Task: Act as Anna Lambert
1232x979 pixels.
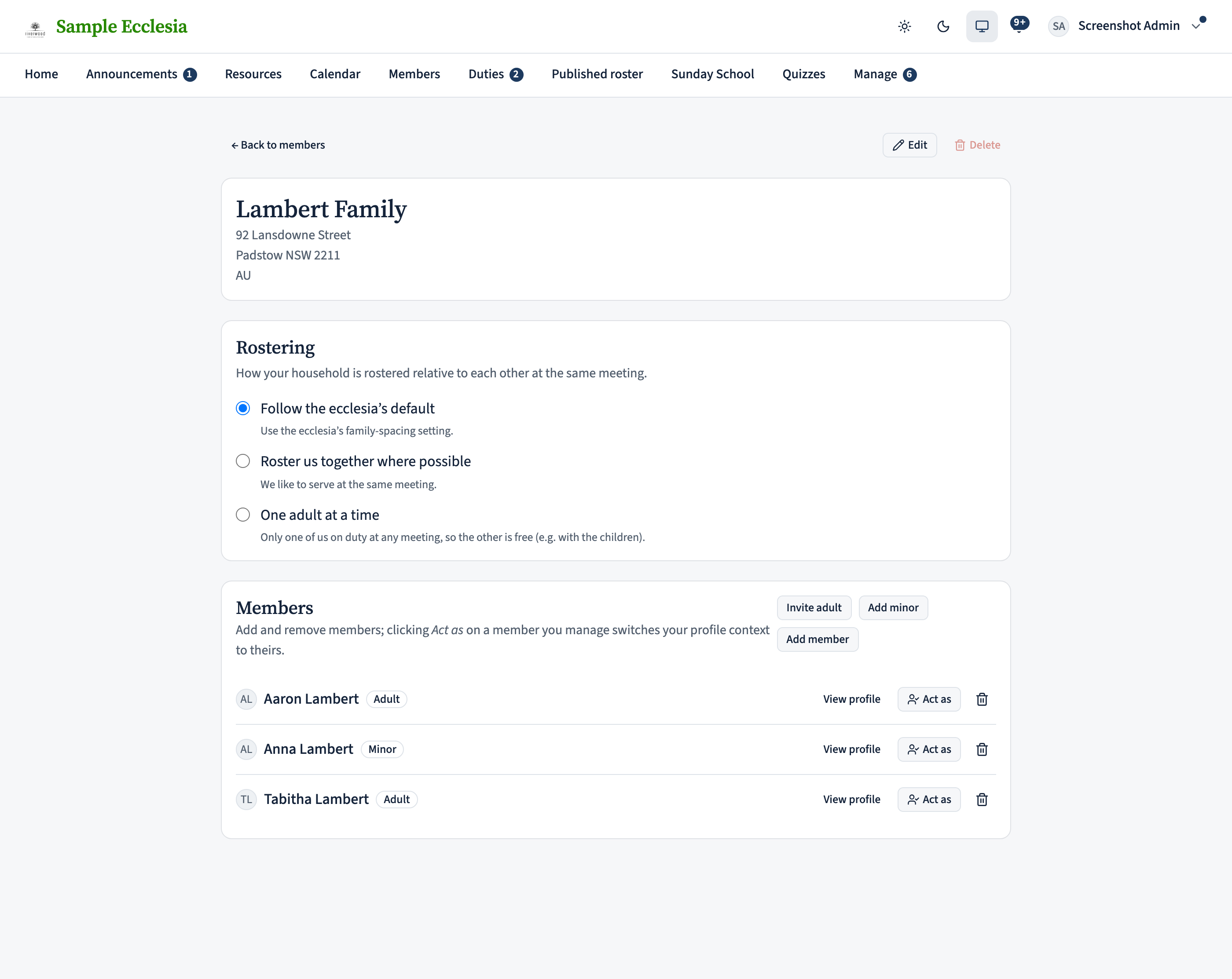Action: coord(928,749)
